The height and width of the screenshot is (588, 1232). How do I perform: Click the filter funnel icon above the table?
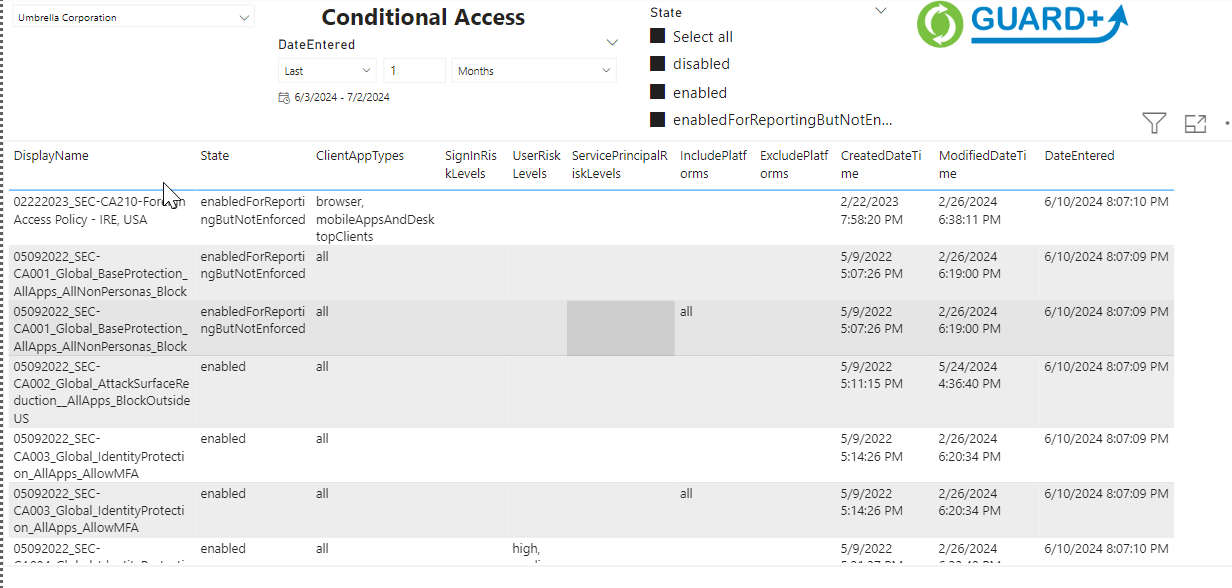(x=1154, y=123)
